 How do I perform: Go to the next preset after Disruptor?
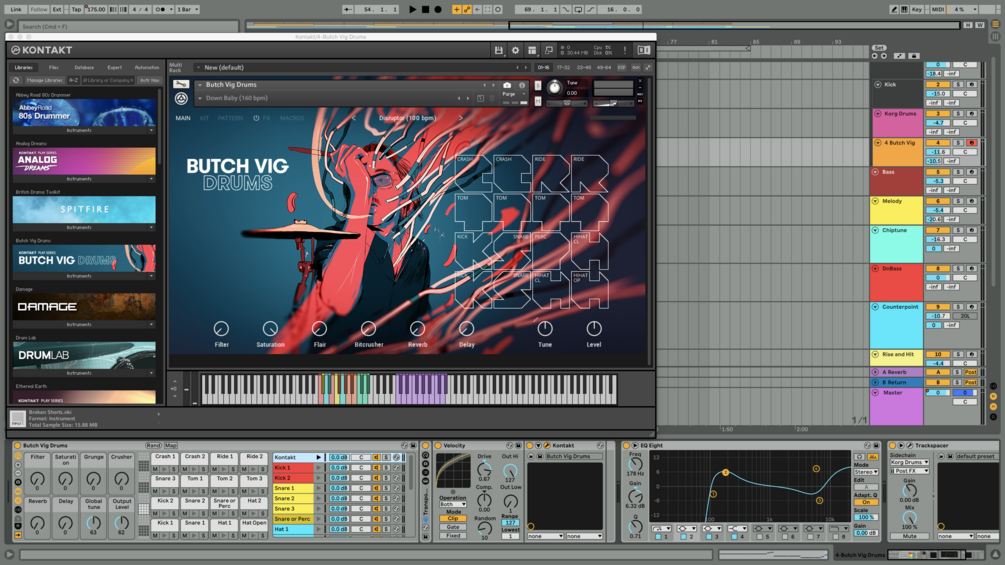(x=460, y=118)
